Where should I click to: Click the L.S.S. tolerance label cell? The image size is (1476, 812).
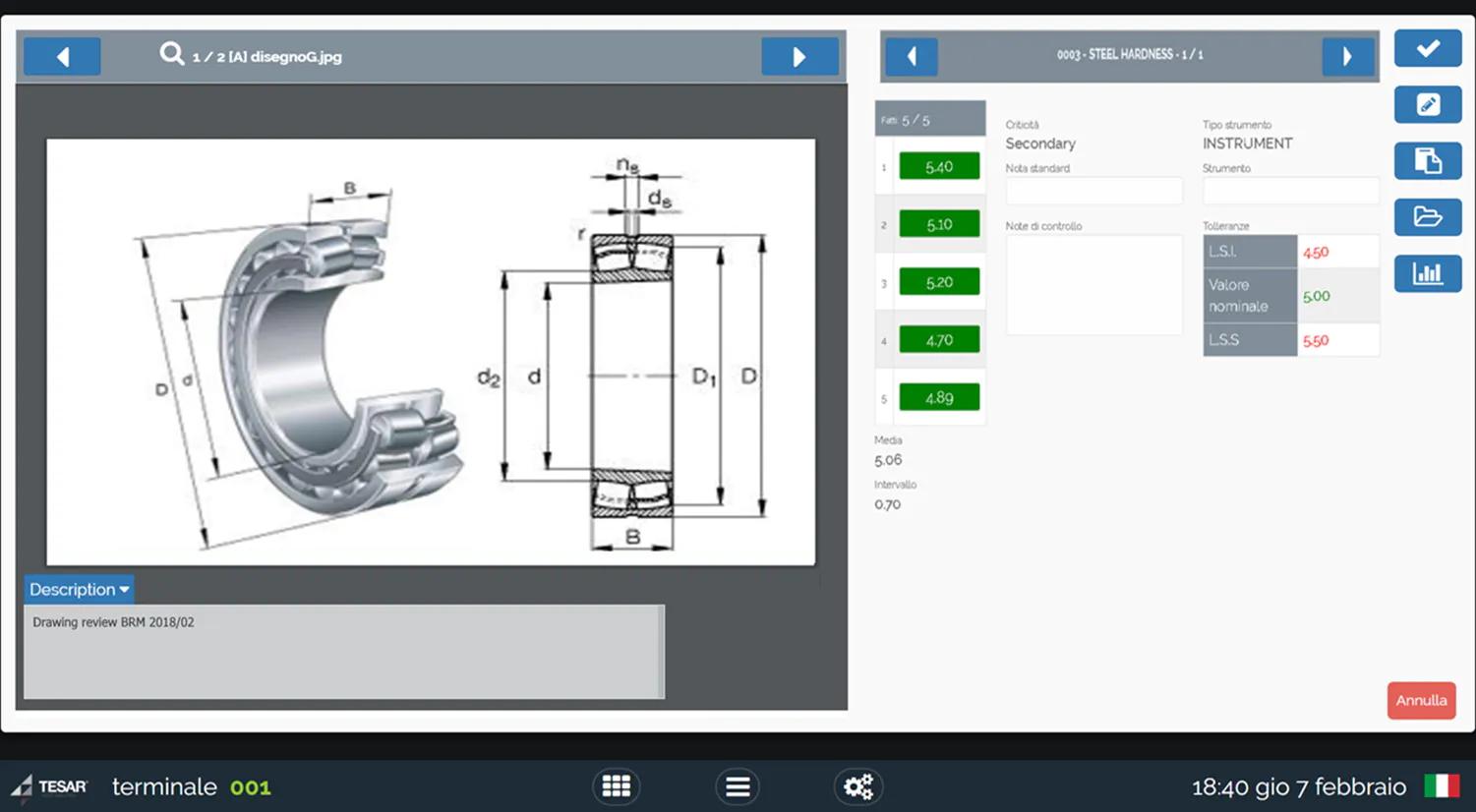1250,340
